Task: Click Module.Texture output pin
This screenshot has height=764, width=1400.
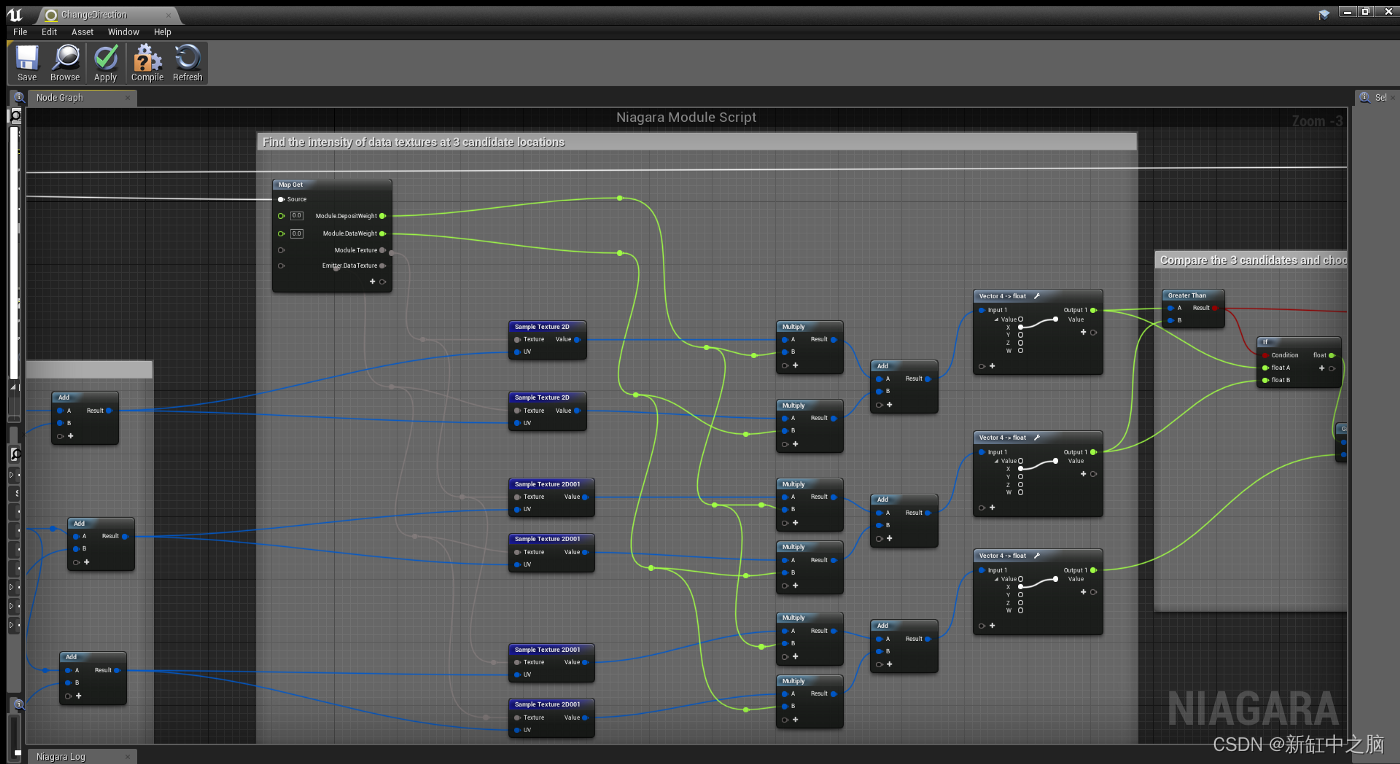Action: 382,250
